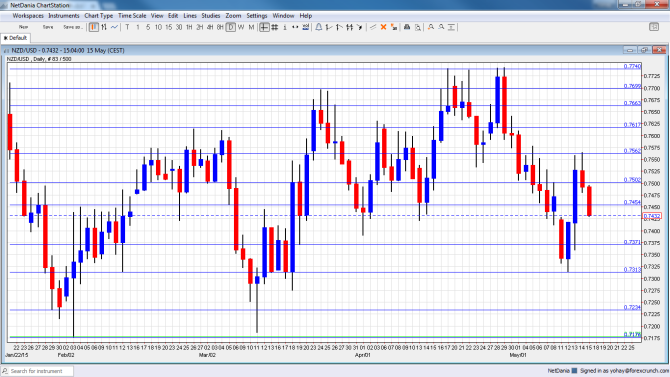Select the bar (OHLC) chart type icon
Viewport: 670px width, 377px height.
[104, 27]
